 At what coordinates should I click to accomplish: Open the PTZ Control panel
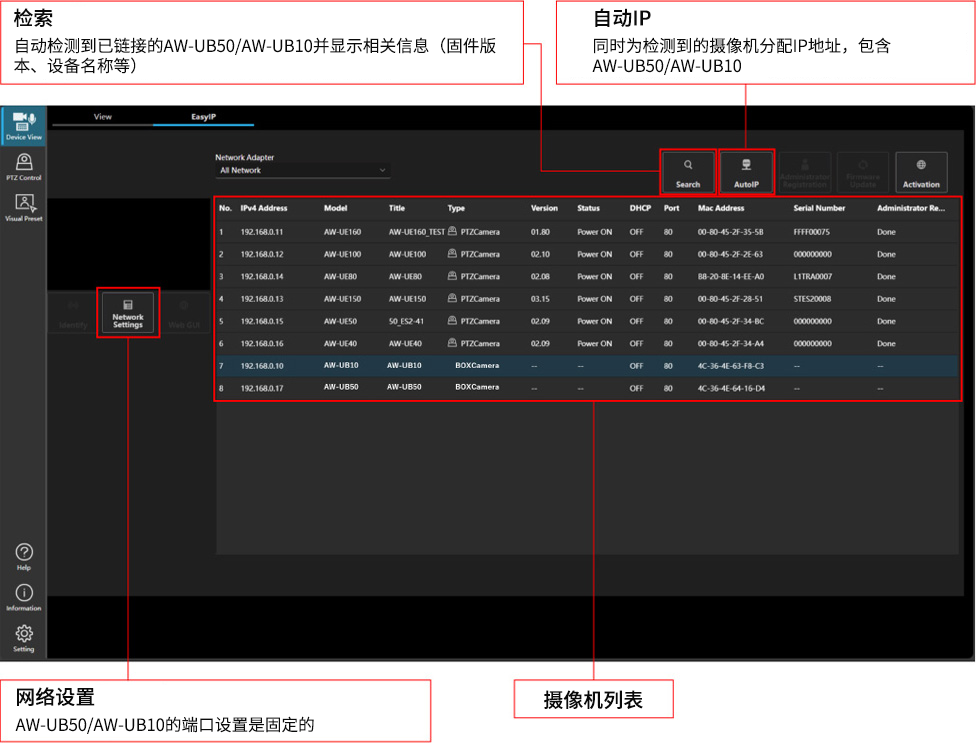click(x=24, y=167)
